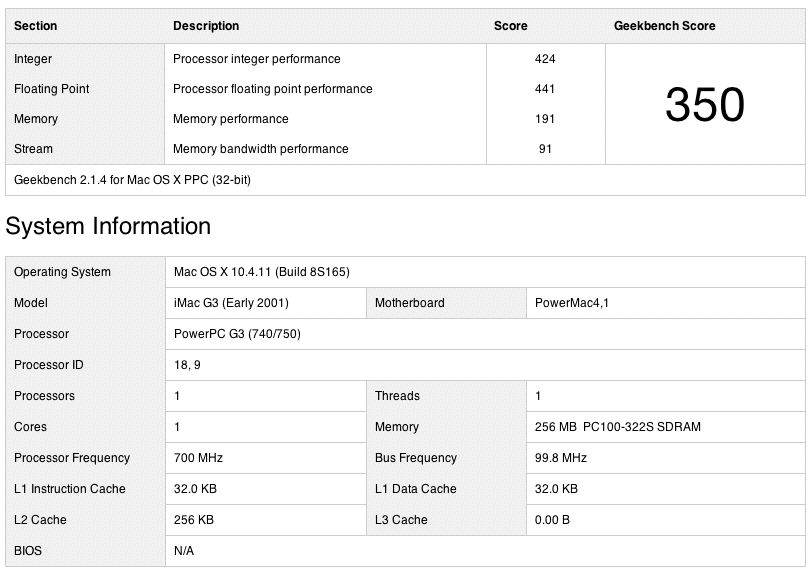Click the 'Memory' label in System Information
The height and width of the screenshot is (574, 810).
pyautogui.click(x=397, y=427)
